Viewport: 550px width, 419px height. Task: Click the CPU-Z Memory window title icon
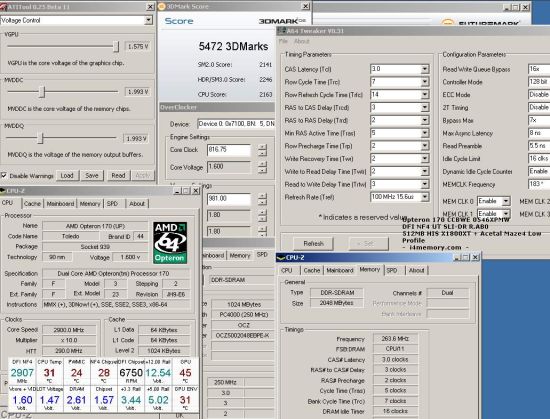(x=281, y=258)
